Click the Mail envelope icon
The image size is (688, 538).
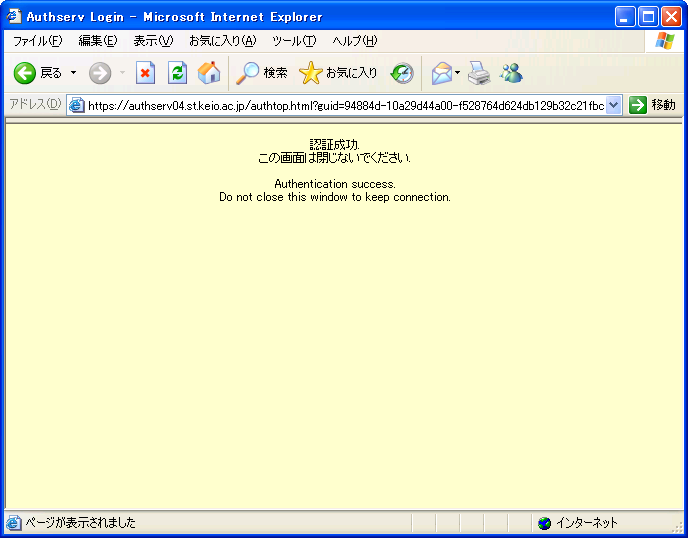click(x=441, y=73)
